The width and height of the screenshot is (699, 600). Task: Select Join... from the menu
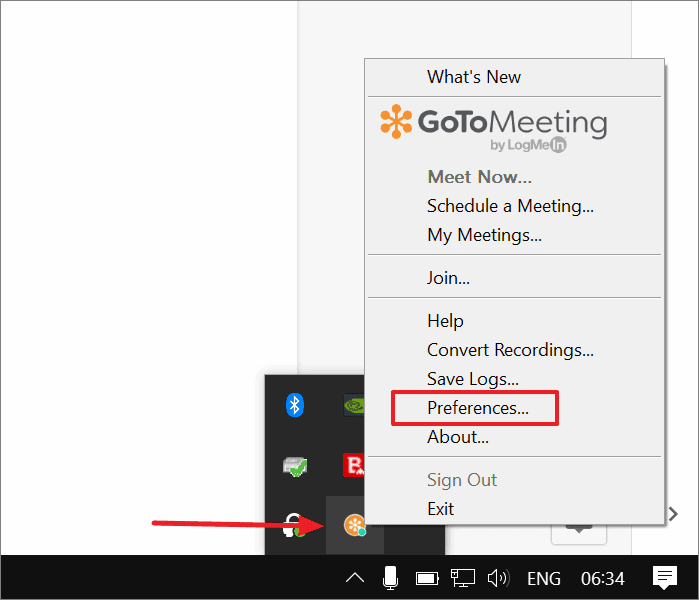(x=514, y=278)
